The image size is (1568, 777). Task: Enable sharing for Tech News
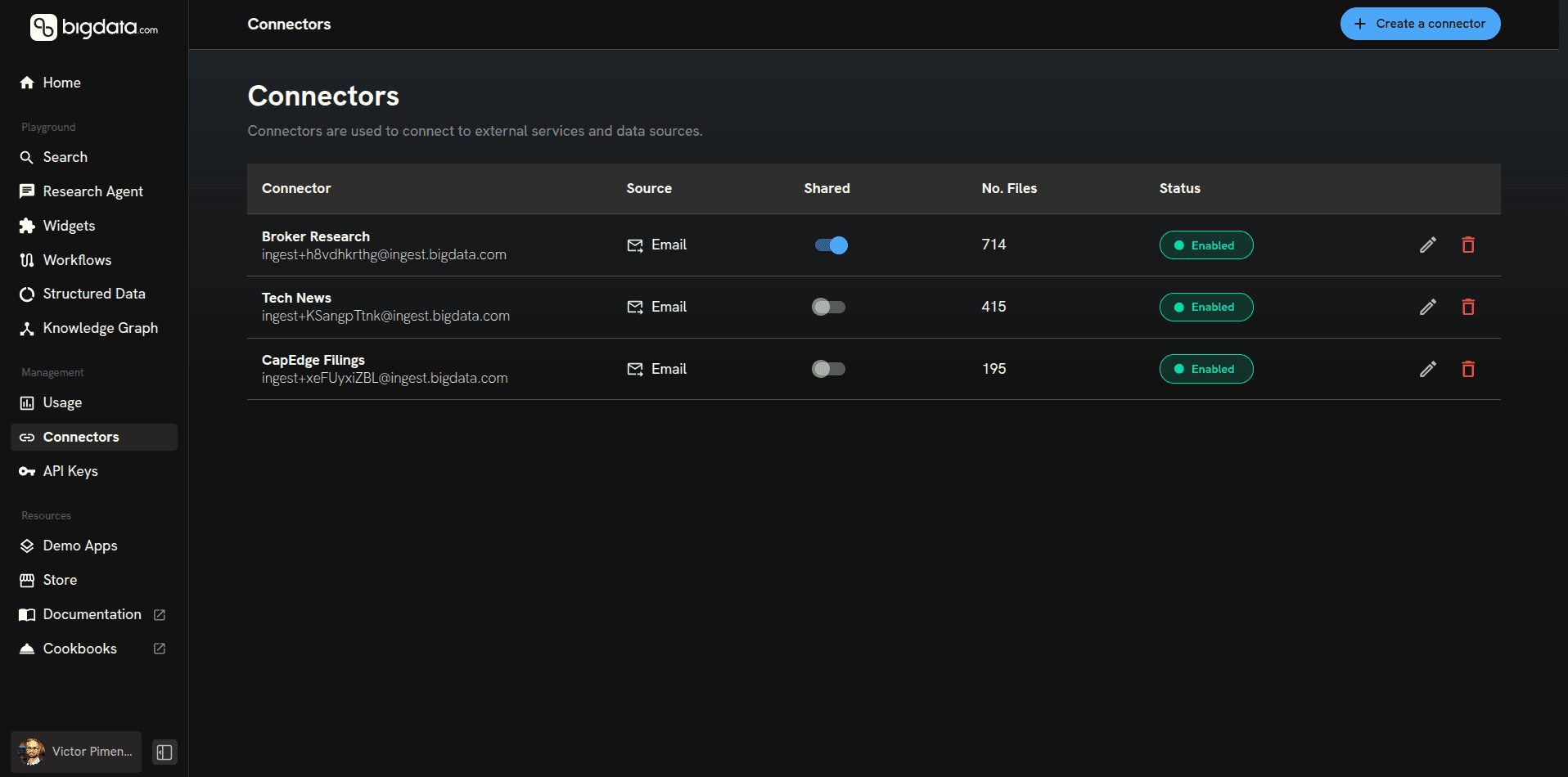pos(828,307)
